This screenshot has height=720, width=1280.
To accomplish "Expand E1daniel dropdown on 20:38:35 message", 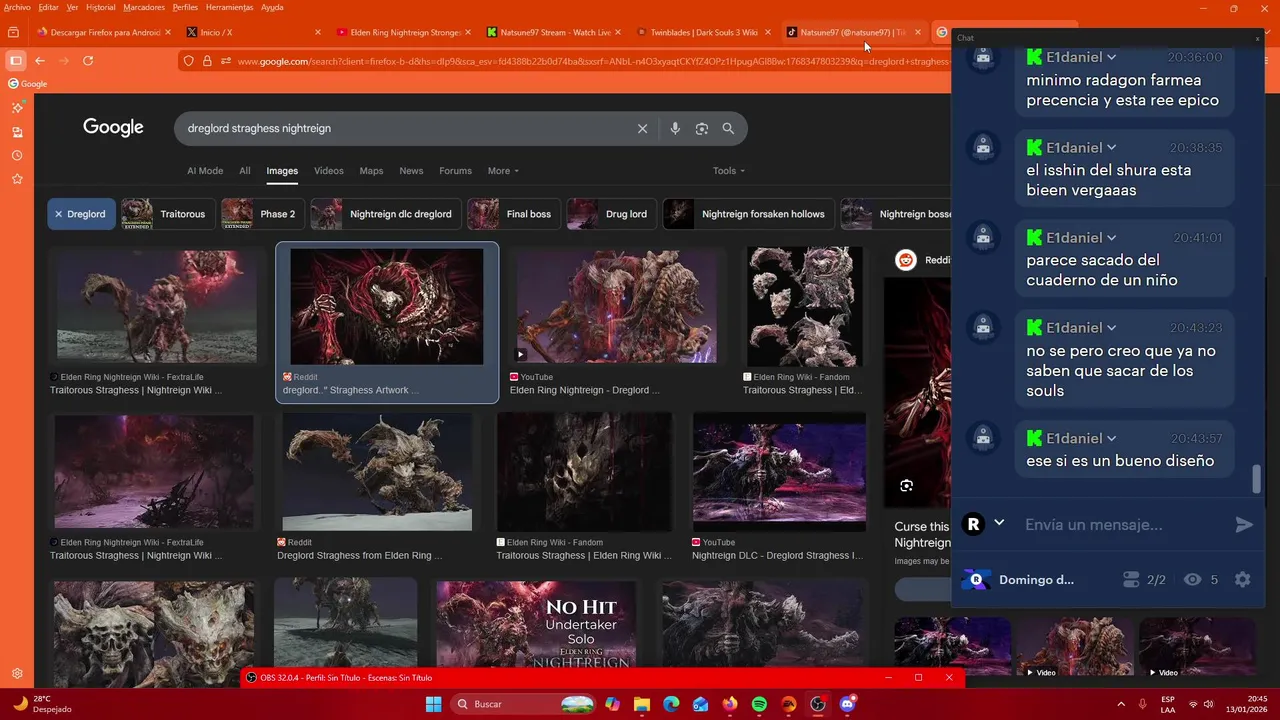I will [1111, 147].
